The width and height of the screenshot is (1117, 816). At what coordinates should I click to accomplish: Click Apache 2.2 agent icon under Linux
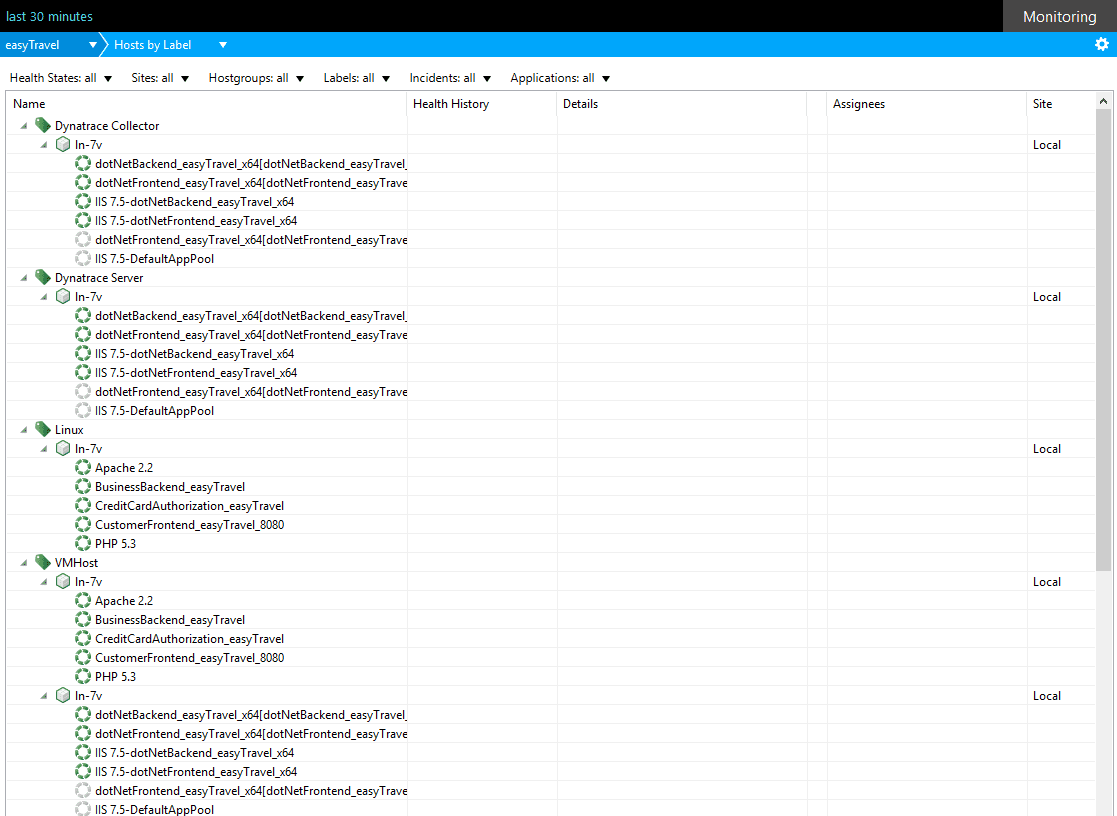(x=83, y=468)
